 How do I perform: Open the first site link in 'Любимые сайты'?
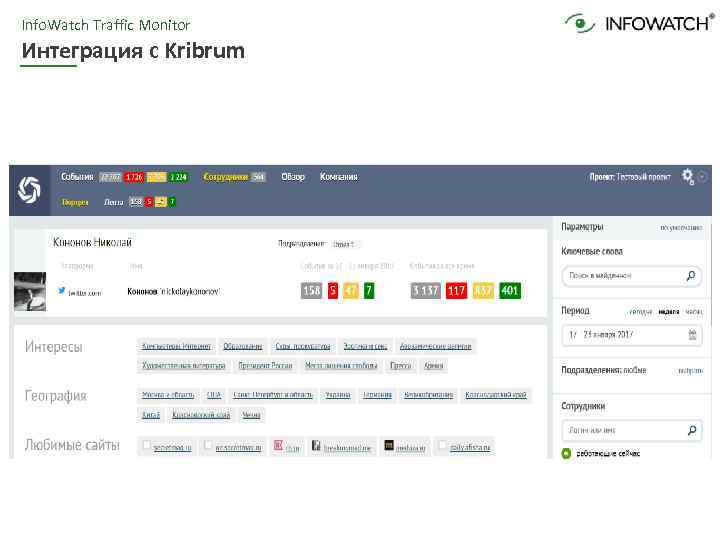(x=172, y=448)
